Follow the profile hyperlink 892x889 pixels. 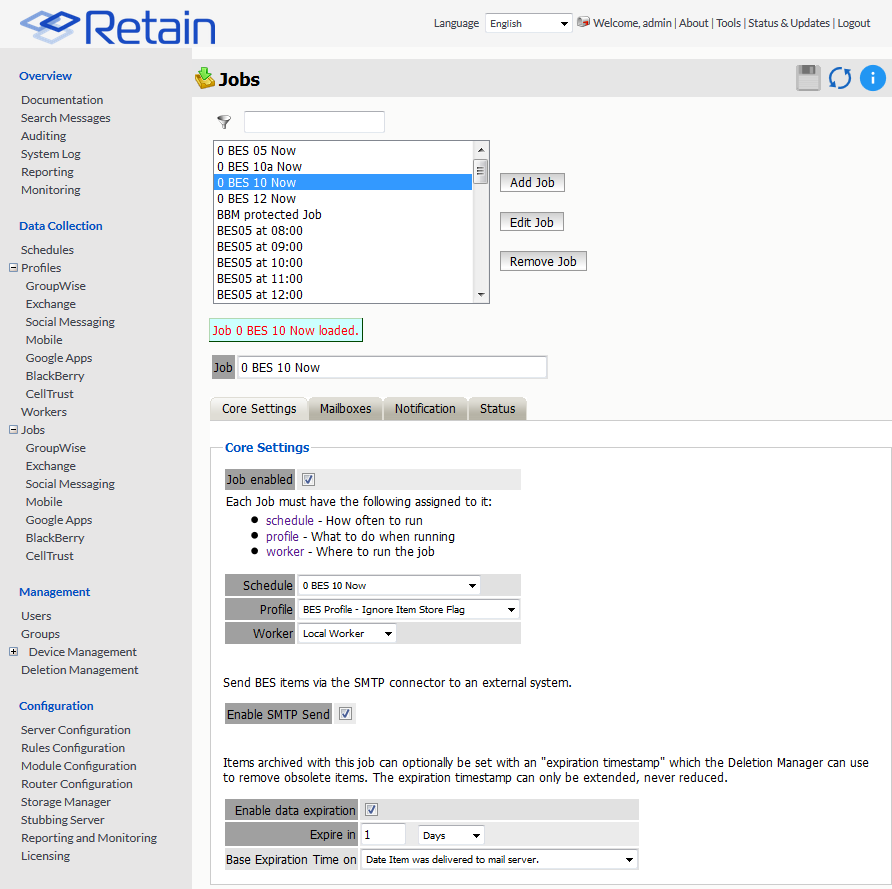point(282,536)
